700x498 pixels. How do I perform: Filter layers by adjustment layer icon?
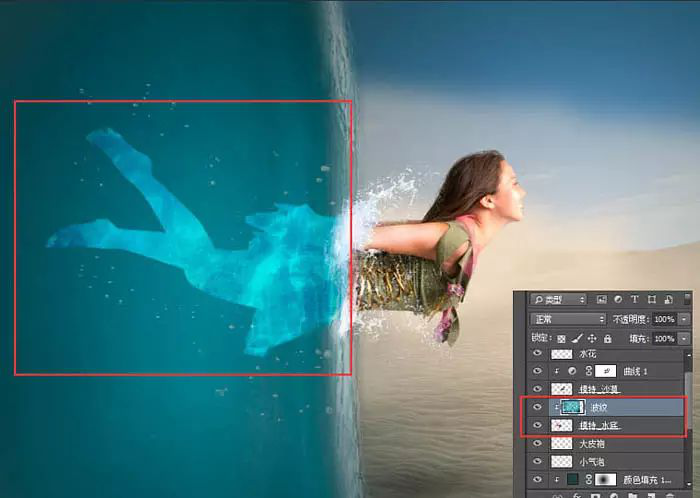618,299
